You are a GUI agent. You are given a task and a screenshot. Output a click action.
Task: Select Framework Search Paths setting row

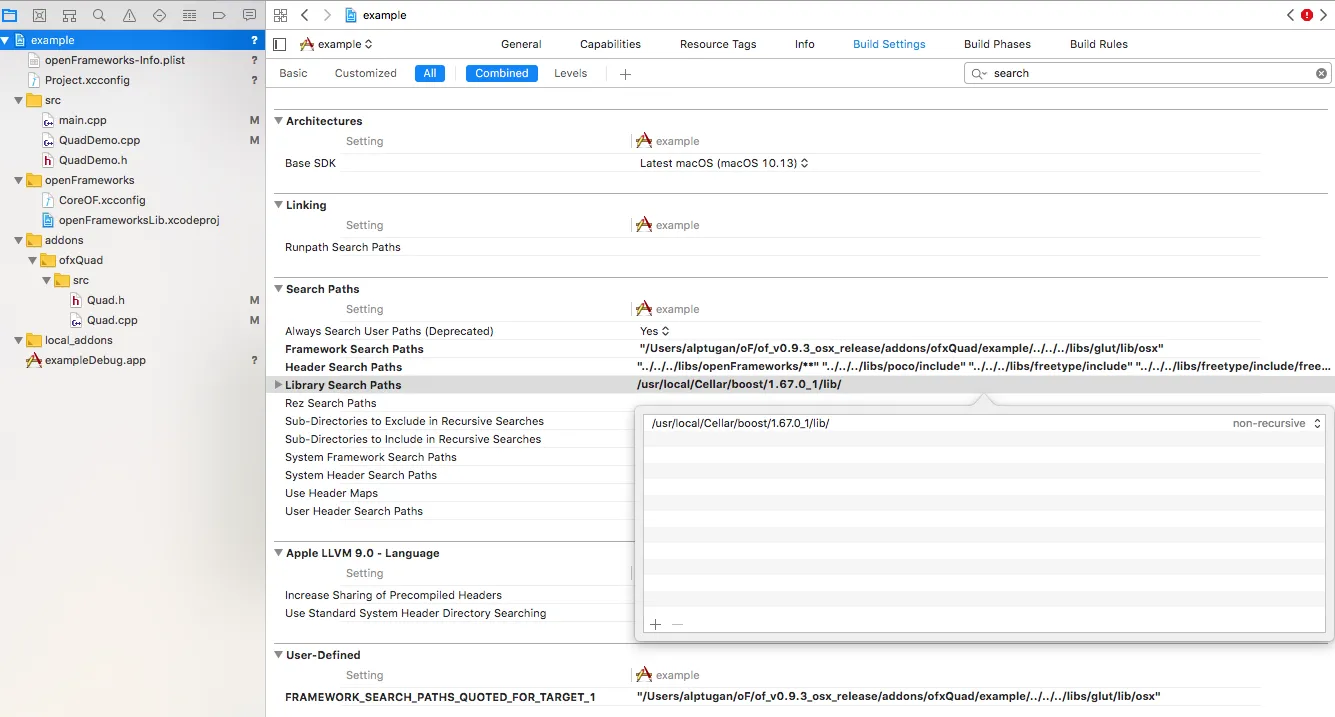[803, 349]
